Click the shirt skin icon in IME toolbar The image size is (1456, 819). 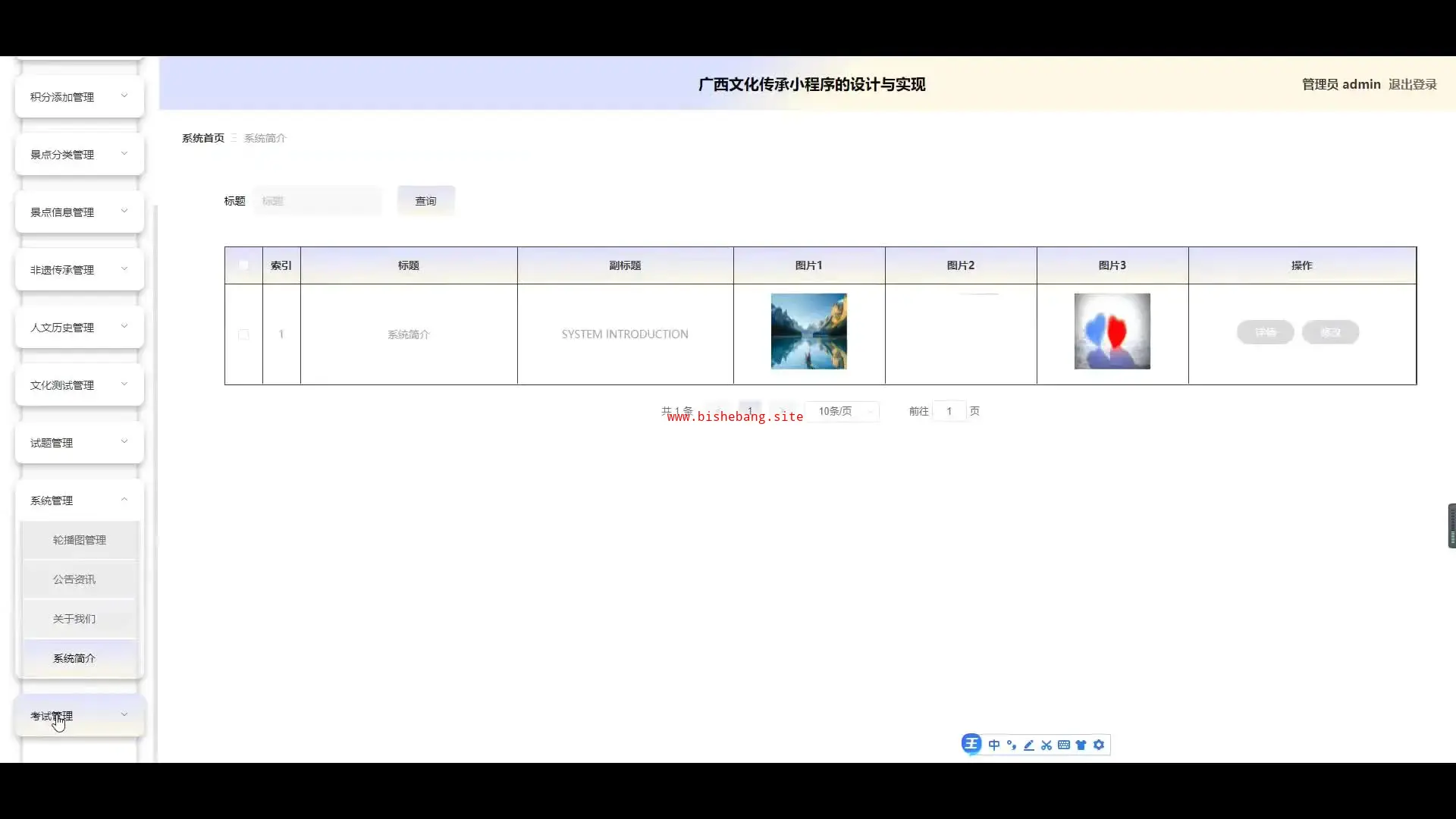pos(1081,745)
